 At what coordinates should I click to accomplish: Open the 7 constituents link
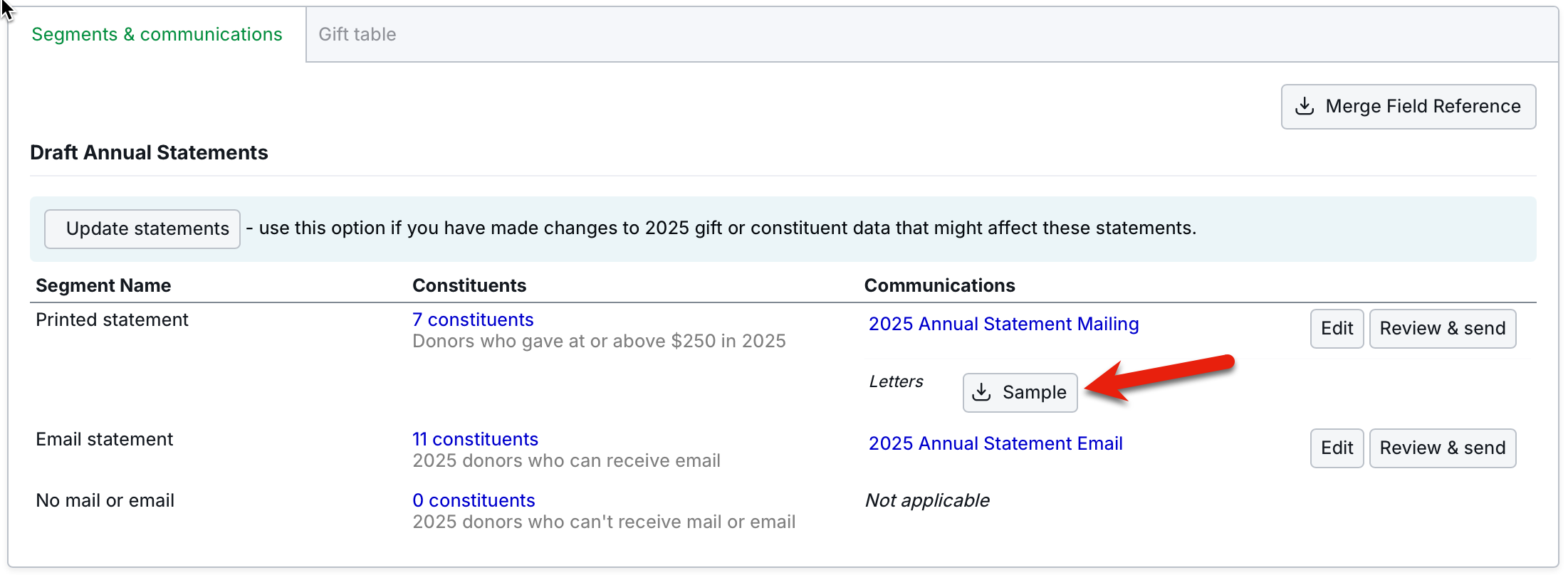coord(473,320)
